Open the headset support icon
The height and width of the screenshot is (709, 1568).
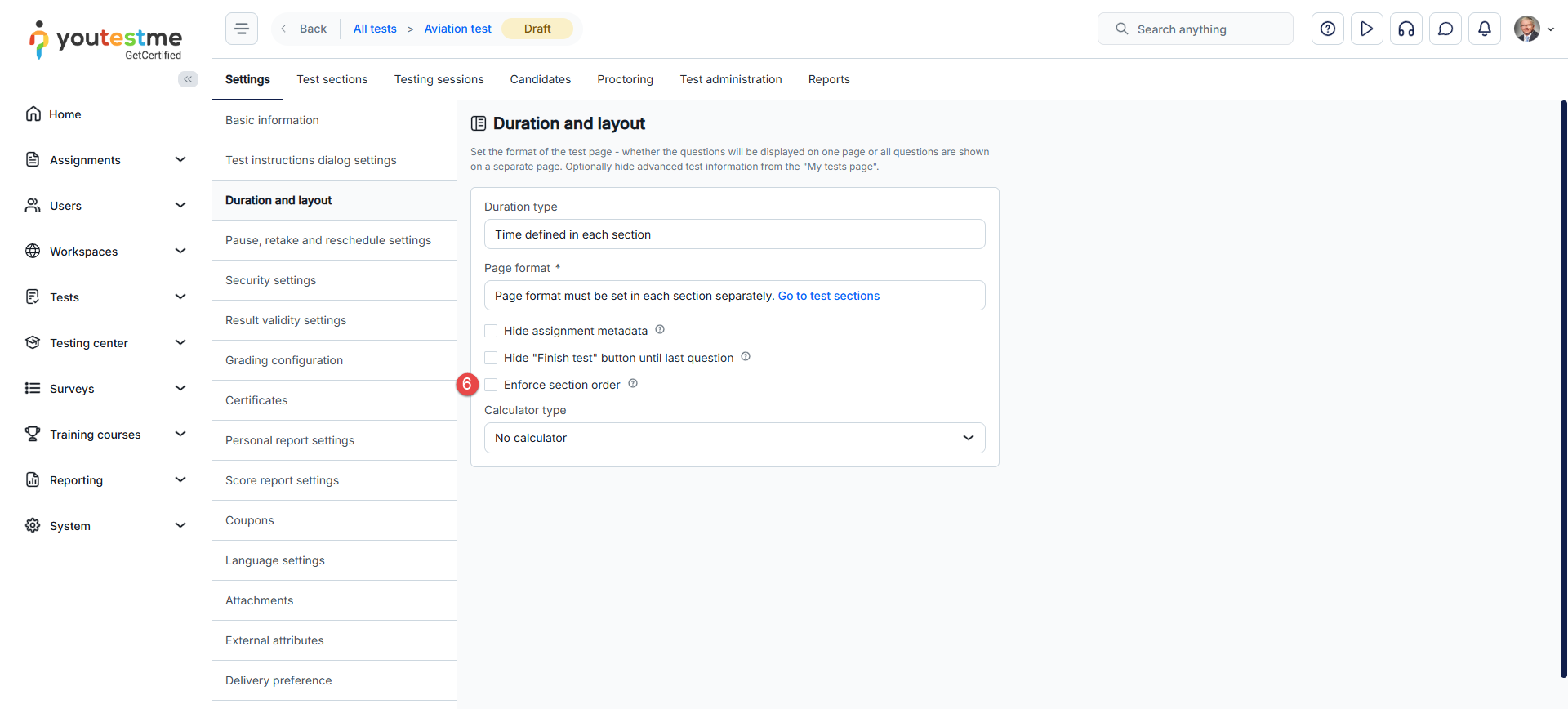(1406, 29)
